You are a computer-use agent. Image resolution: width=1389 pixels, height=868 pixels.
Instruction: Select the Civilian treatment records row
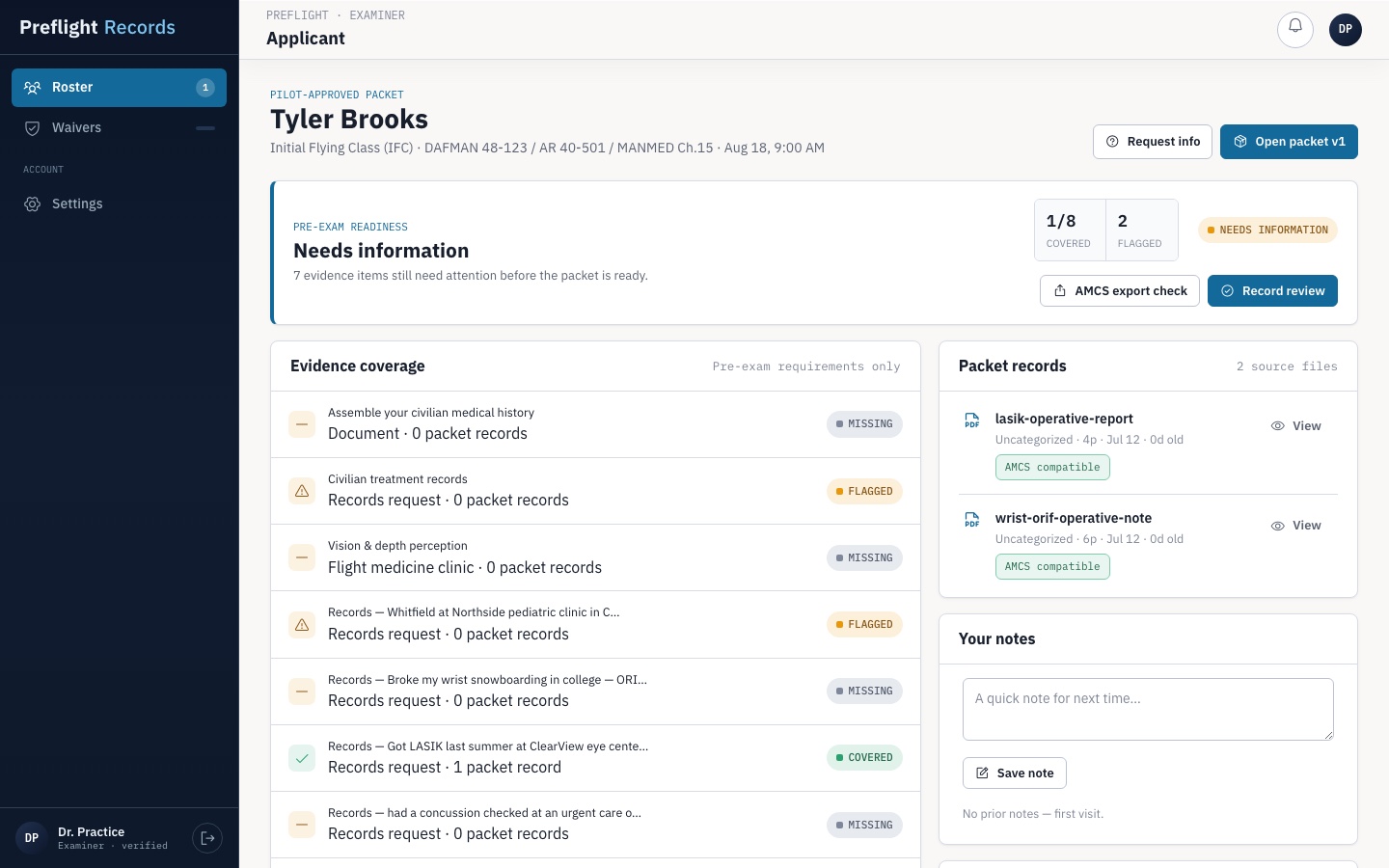pyautogui.click(x=595, y=492)
